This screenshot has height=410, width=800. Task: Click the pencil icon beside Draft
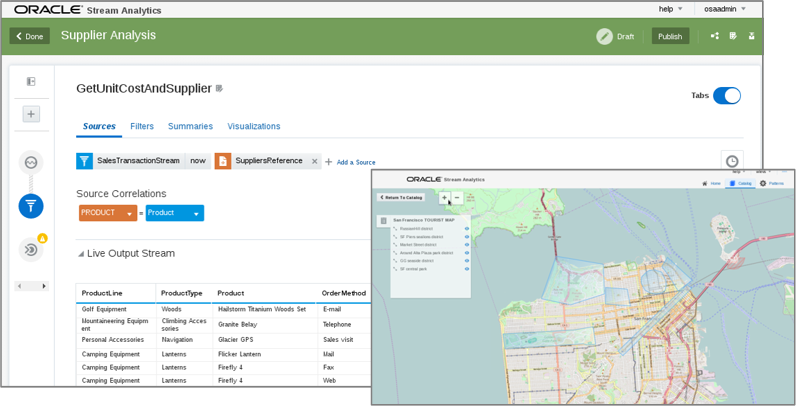click(605, 37)
